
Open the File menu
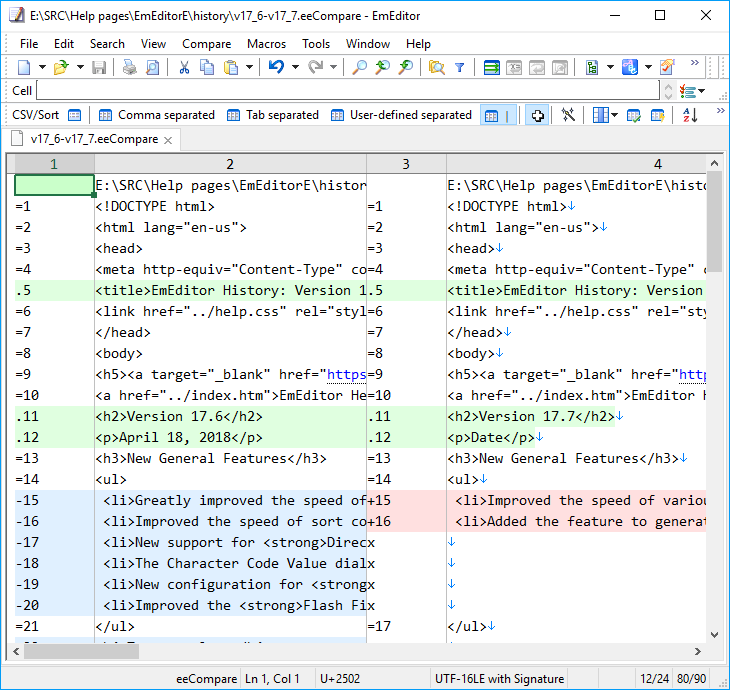[x=29, y=44]
